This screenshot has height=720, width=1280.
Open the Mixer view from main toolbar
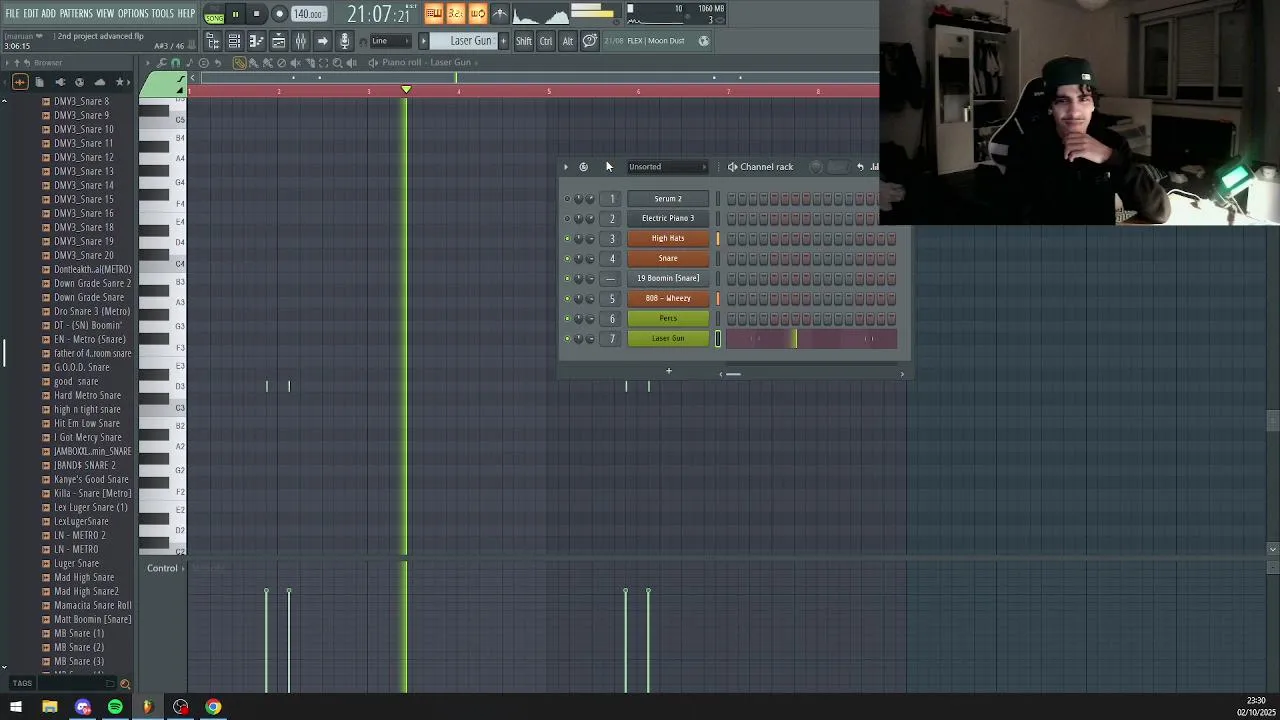pos(300,41)
